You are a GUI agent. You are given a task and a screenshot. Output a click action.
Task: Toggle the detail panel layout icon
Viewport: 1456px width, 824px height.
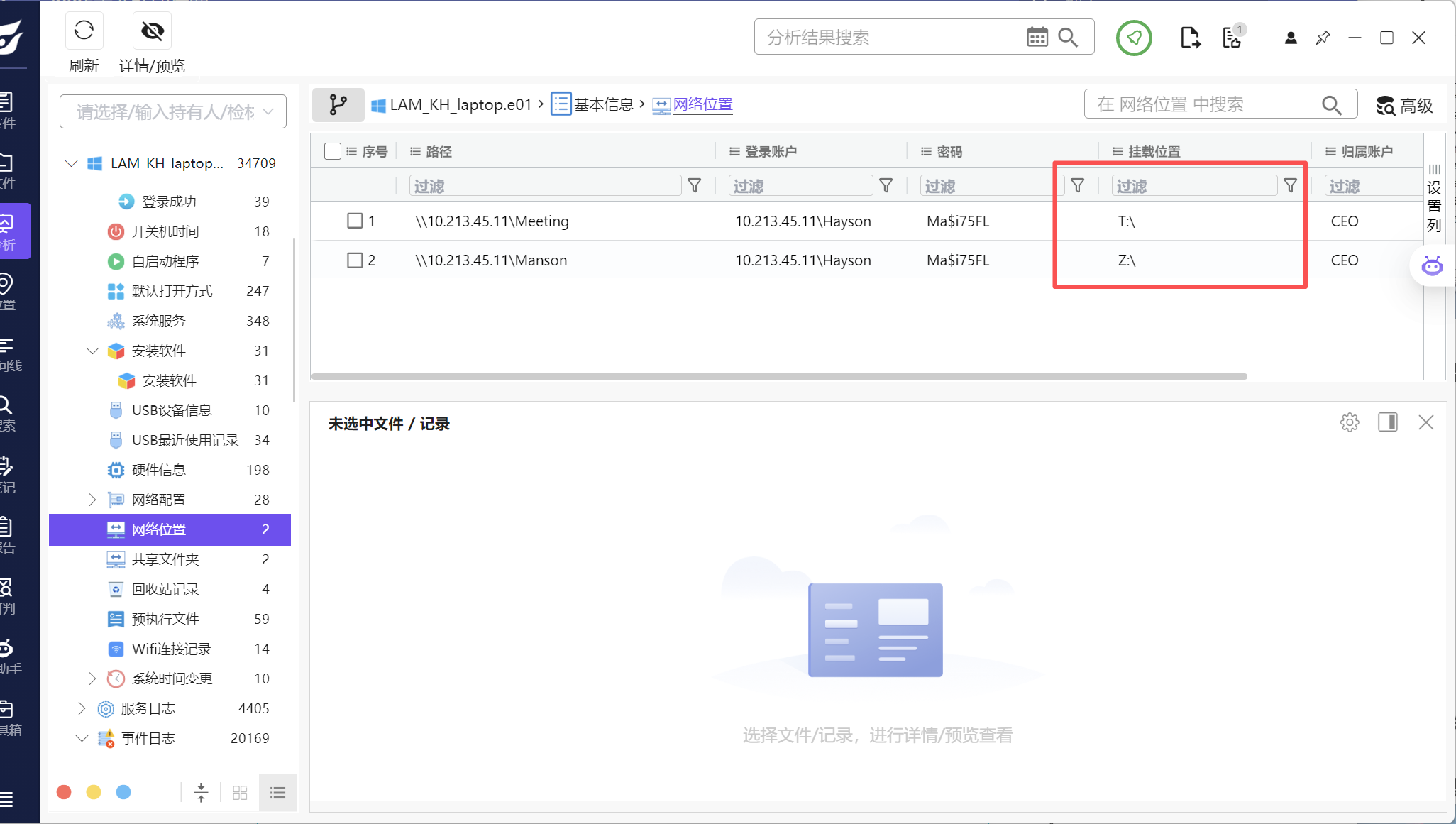coord(1388,423)
